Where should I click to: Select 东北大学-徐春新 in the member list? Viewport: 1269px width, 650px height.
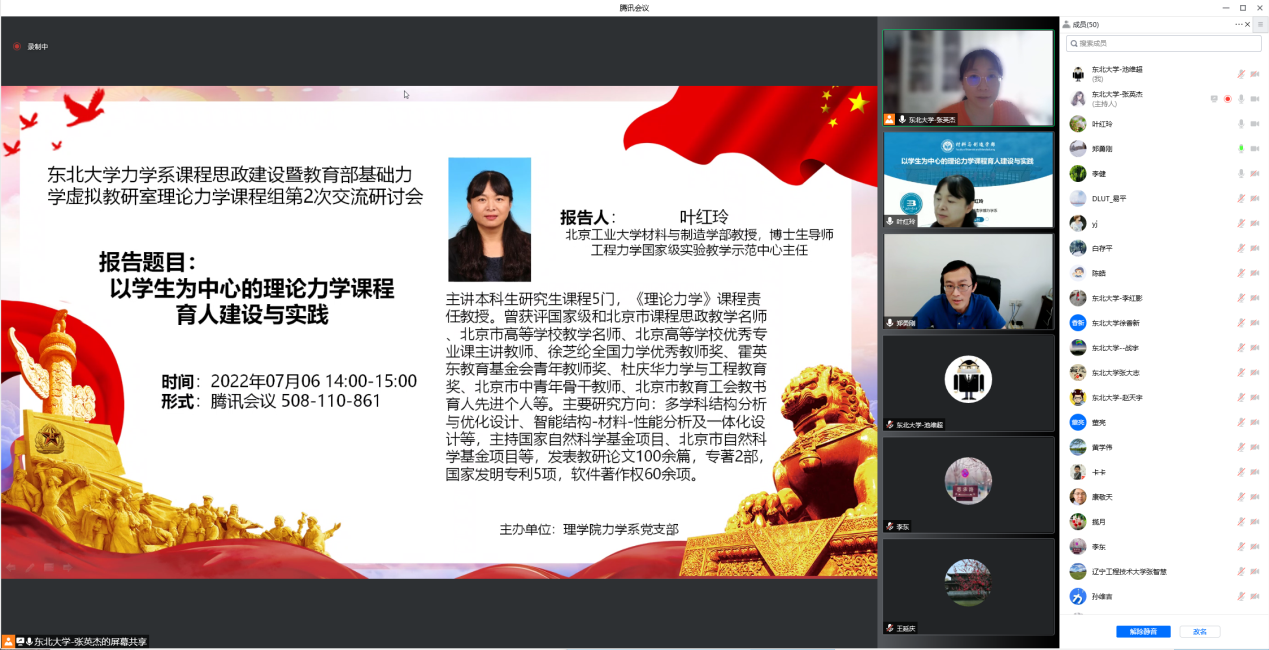1115,323
